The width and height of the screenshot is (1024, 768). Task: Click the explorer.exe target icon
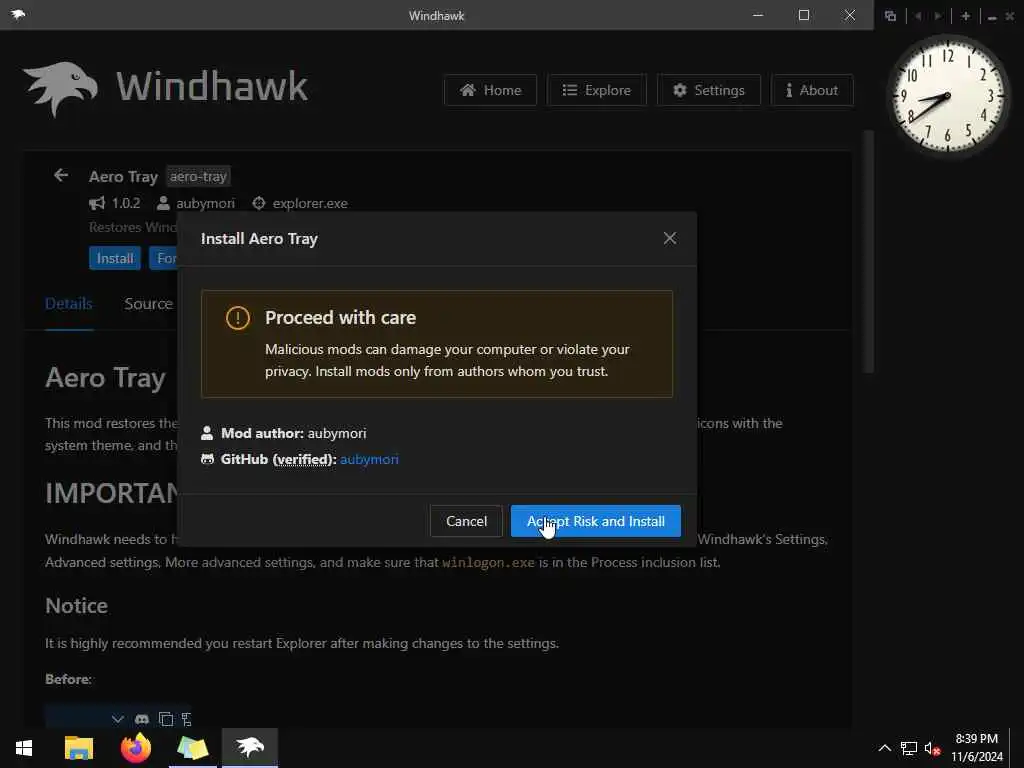(259, 203)
